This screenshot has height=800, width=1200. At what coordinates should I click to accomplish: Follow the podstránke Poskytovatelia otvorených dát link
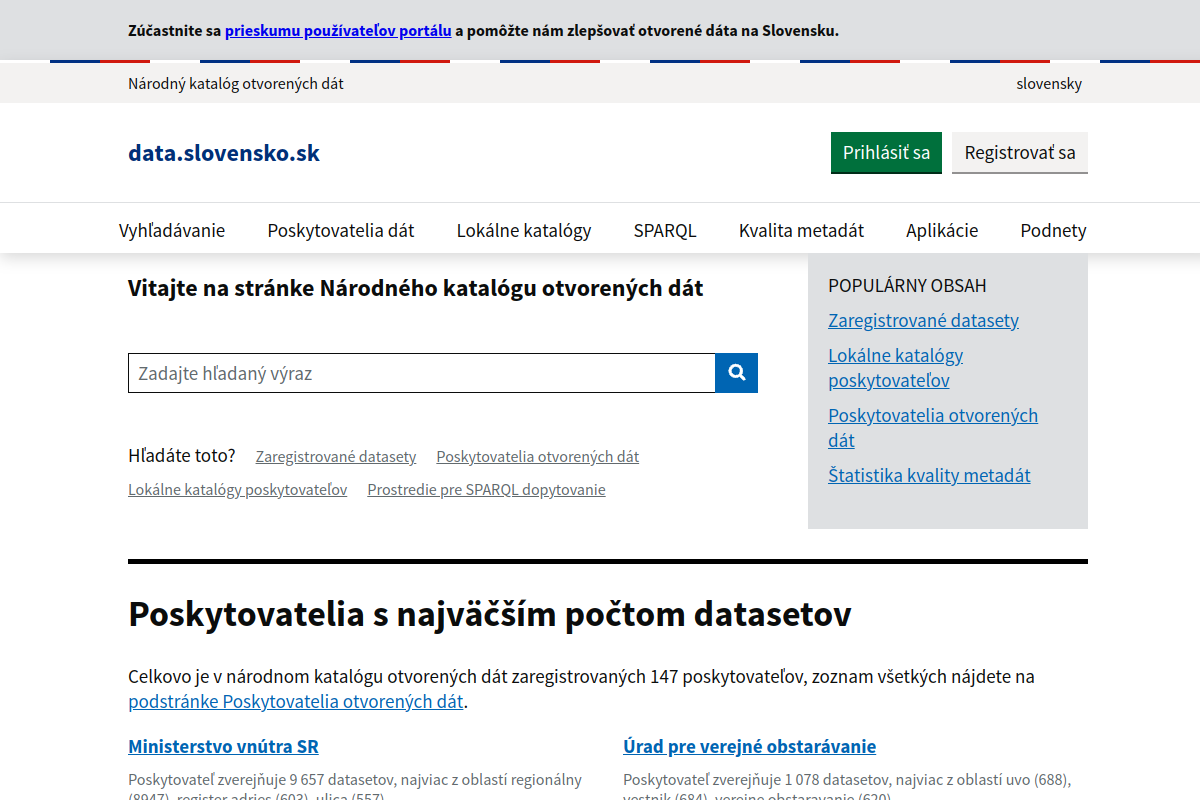[296, 702]
